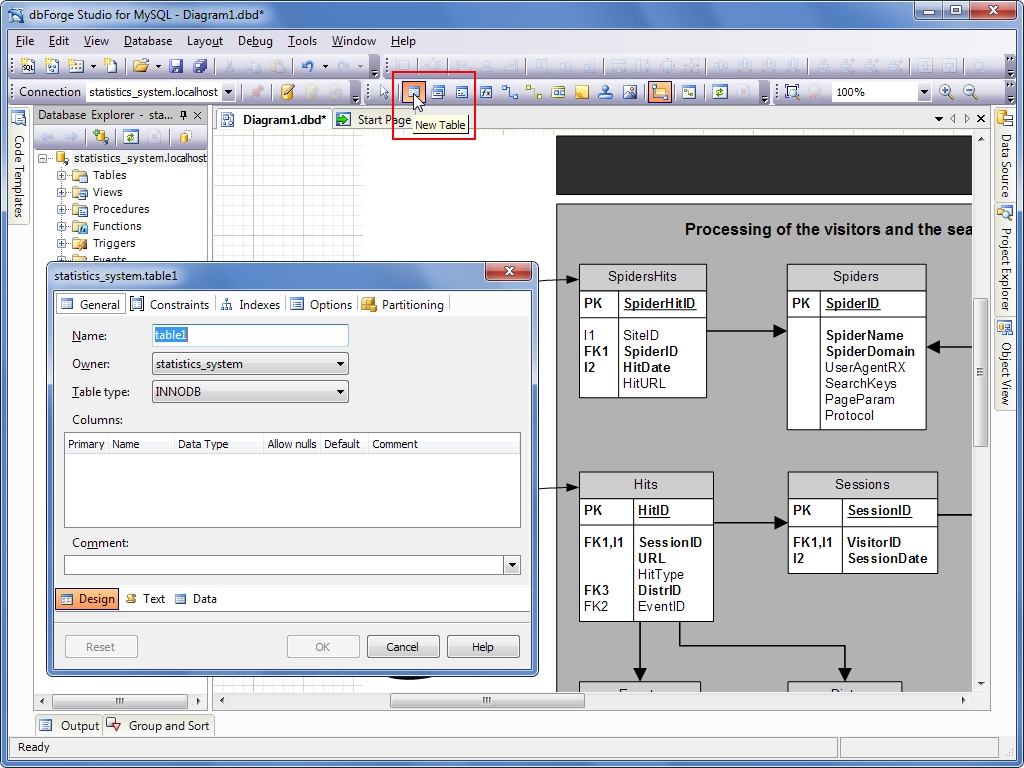Open the Comment field dropdown arrow
The width and height of the screenshot is (1024, 768).
[x=512, y=565]
